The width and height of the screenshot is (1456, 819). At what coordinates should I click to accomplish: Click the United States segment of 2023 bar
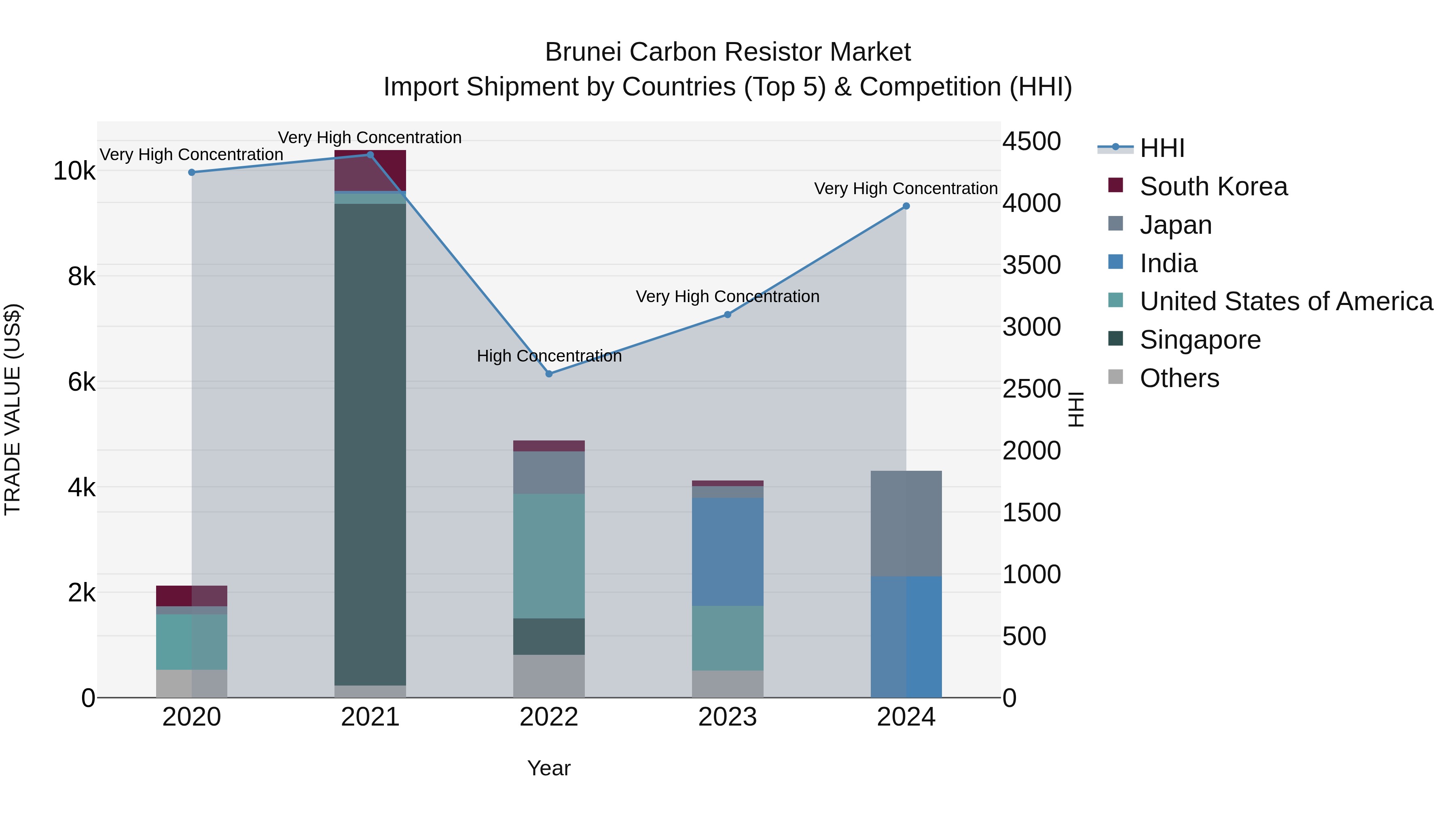tap(728, 639)
